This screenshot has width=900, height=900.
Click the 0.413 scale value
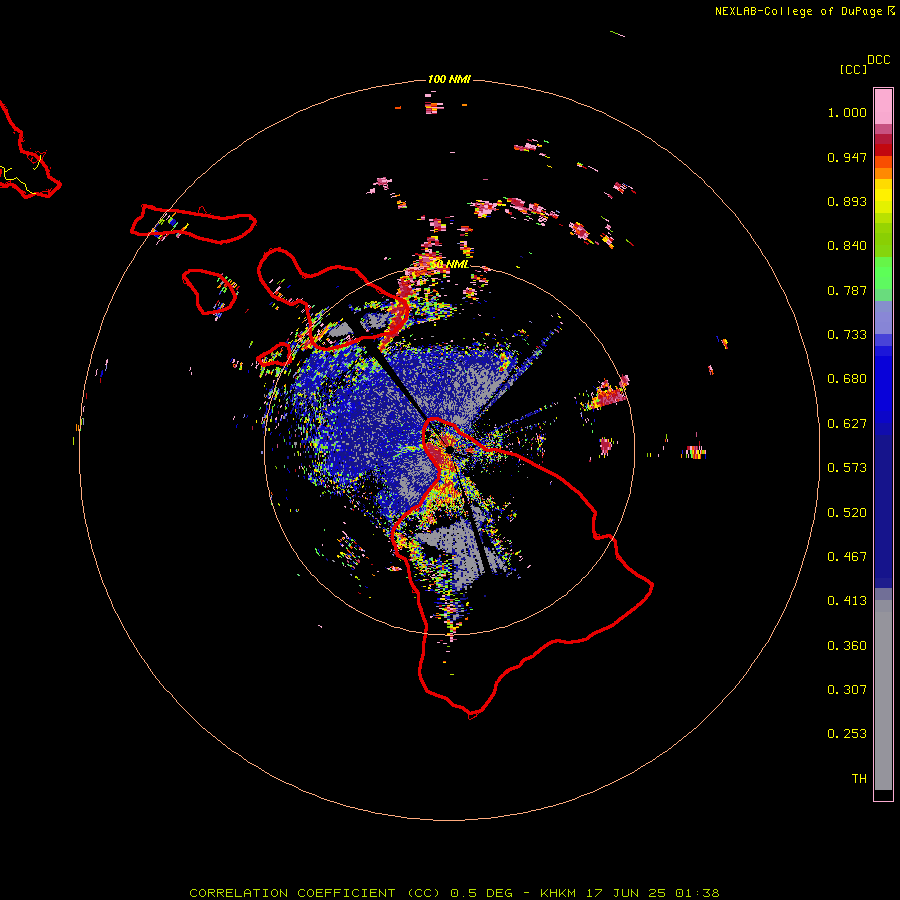(x=847, y=601)
